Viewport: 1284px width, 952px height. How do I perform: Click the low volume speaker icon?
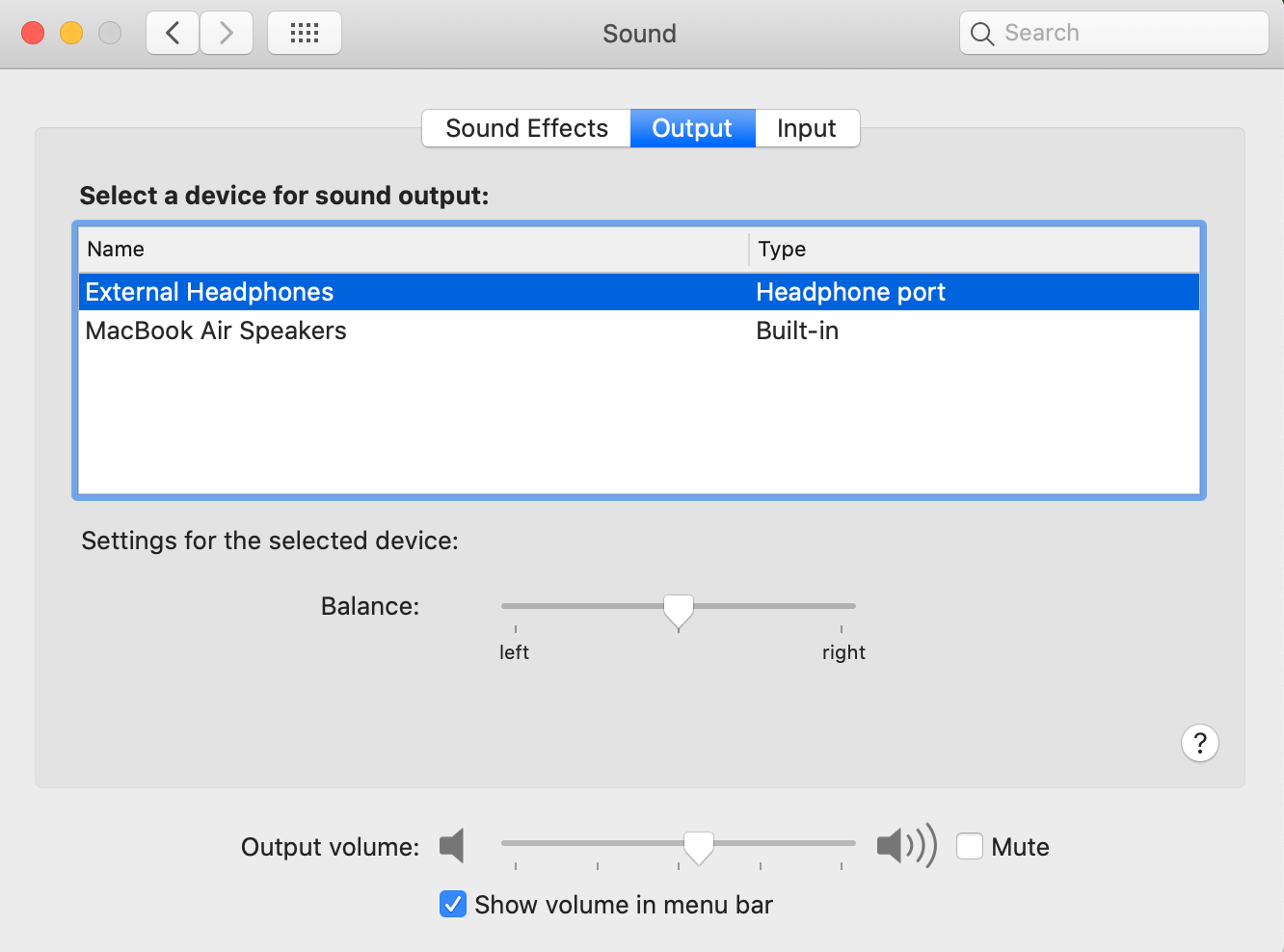coord(452,845)
